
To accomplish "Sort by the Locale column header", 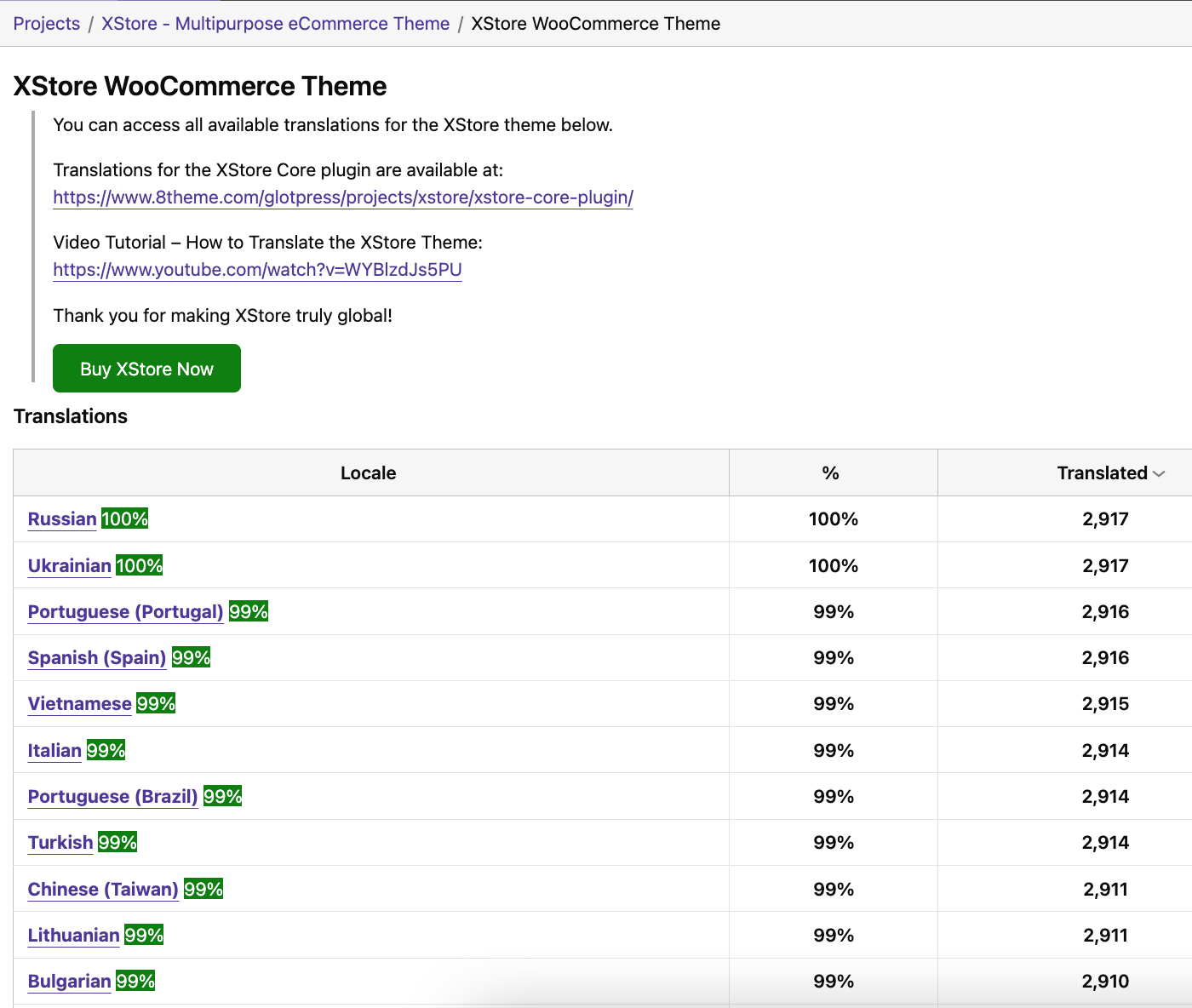I will pos(368,473).
